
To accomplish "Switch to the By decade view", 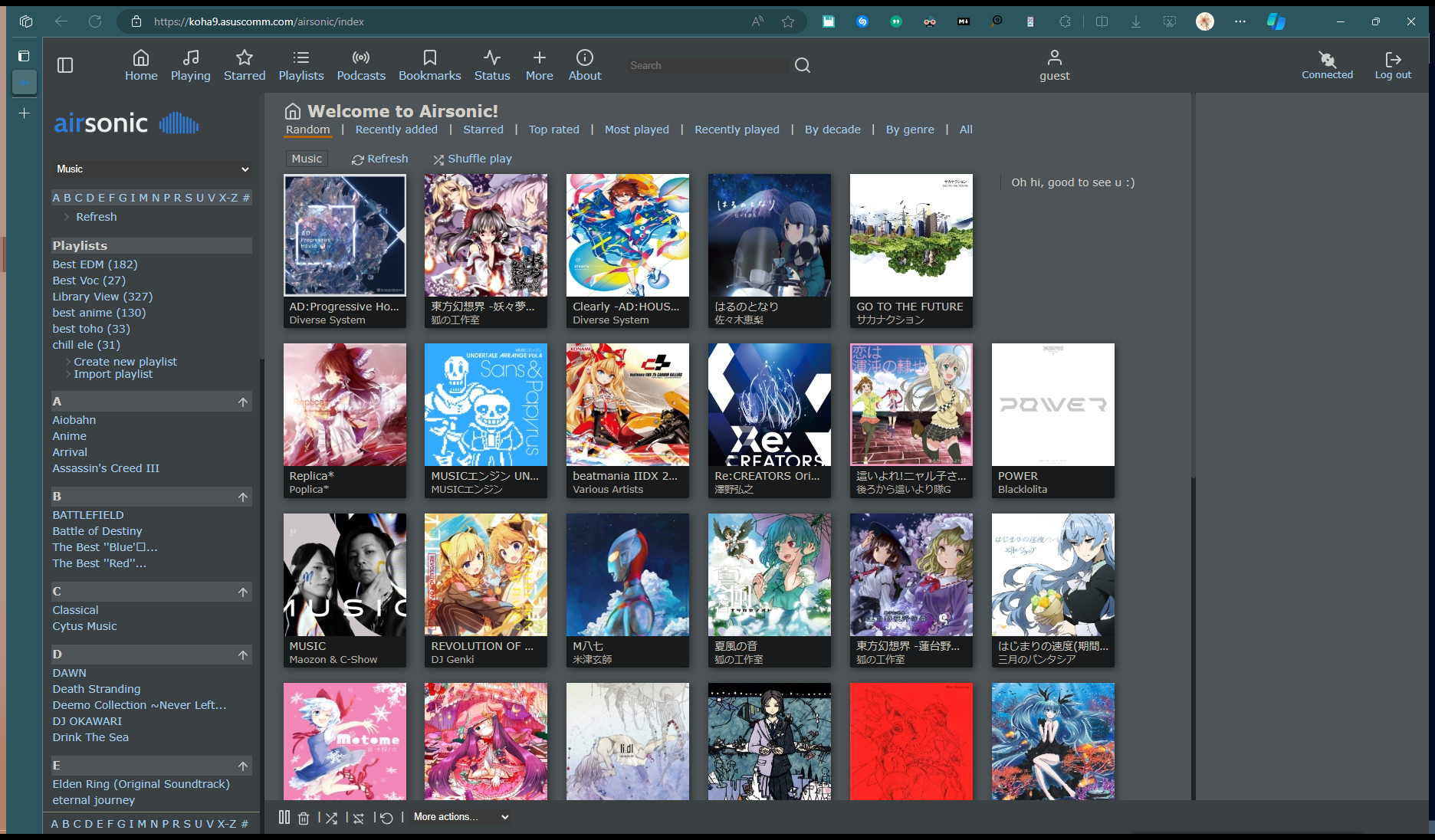I will pos(832,130).
